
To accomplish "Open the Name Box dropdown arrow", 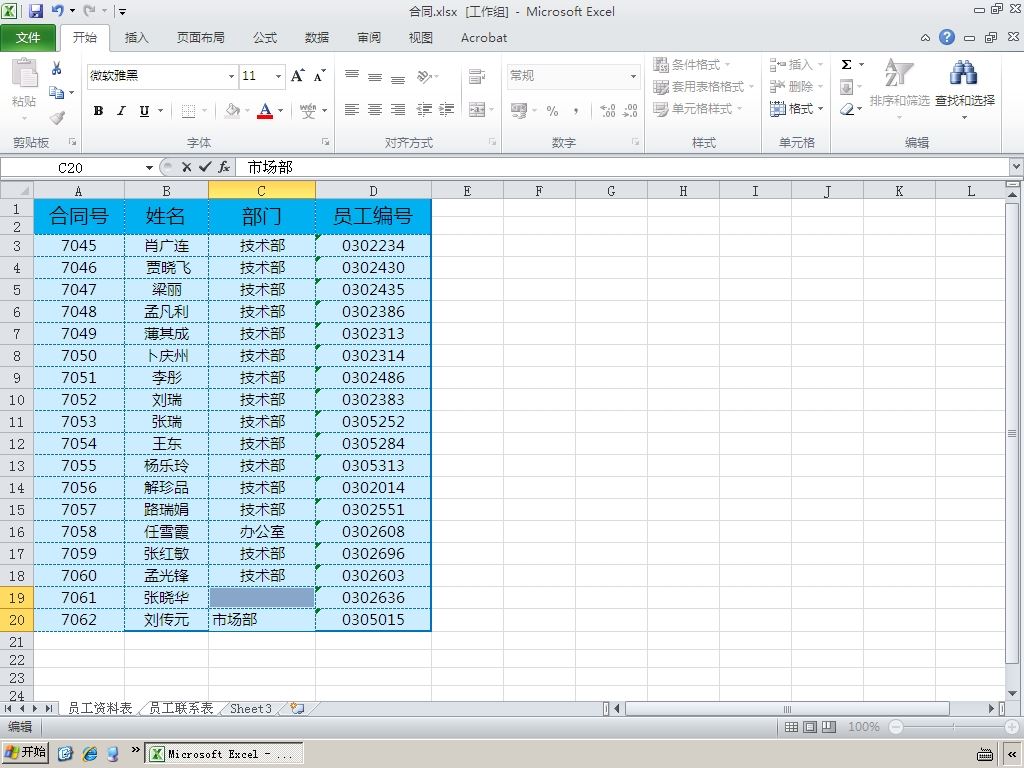I will pos(150,168).
